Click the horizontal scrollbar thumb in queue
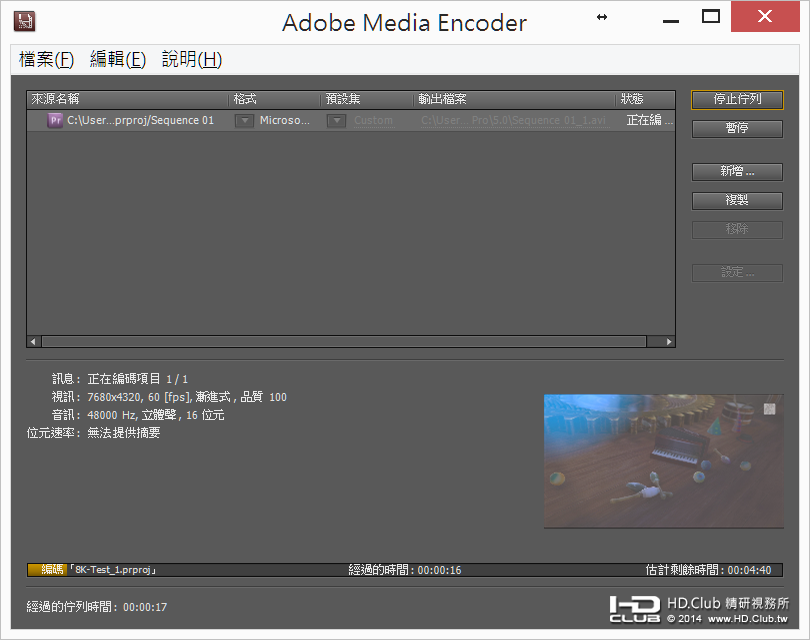The height and width of the screenshot is (640, 810). tap(344, 341)
